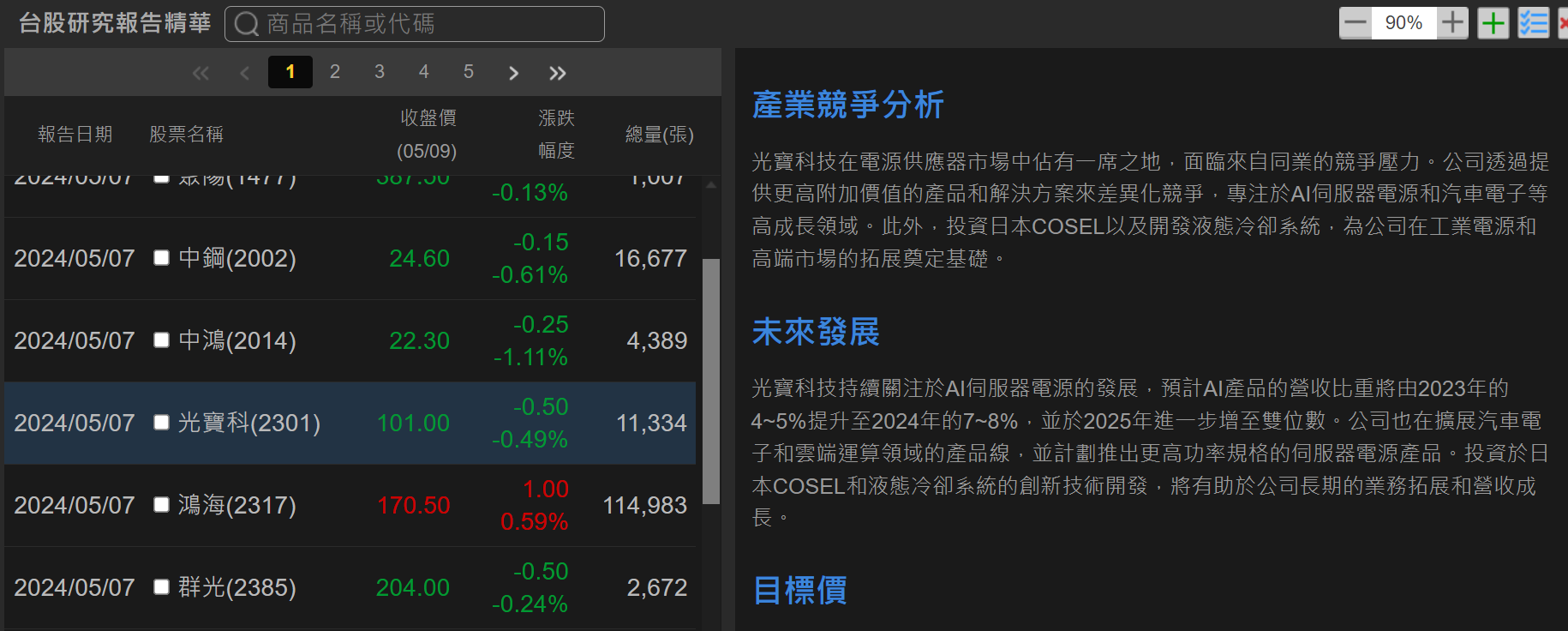This screenshot has width=1568, height=631.
Task: Click the 2,672 volume value
Action: [x=657, y=587]
